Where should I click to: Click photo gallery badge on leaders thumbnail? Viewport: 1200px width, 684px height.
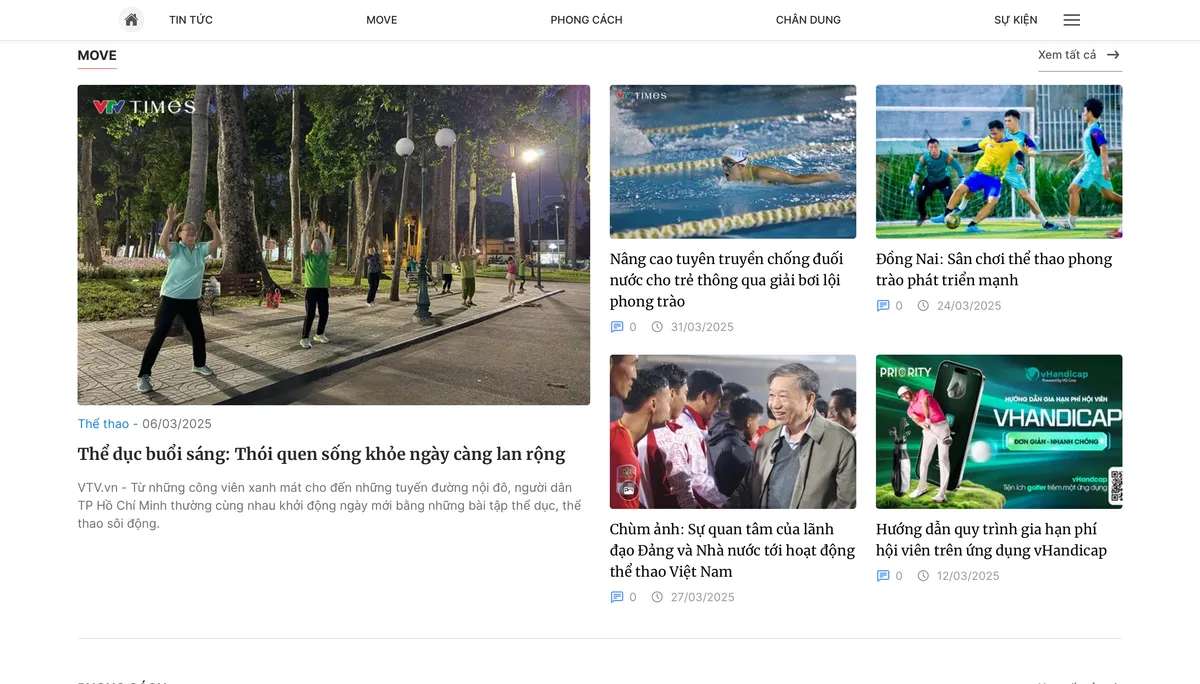click(x=628, y=489)
